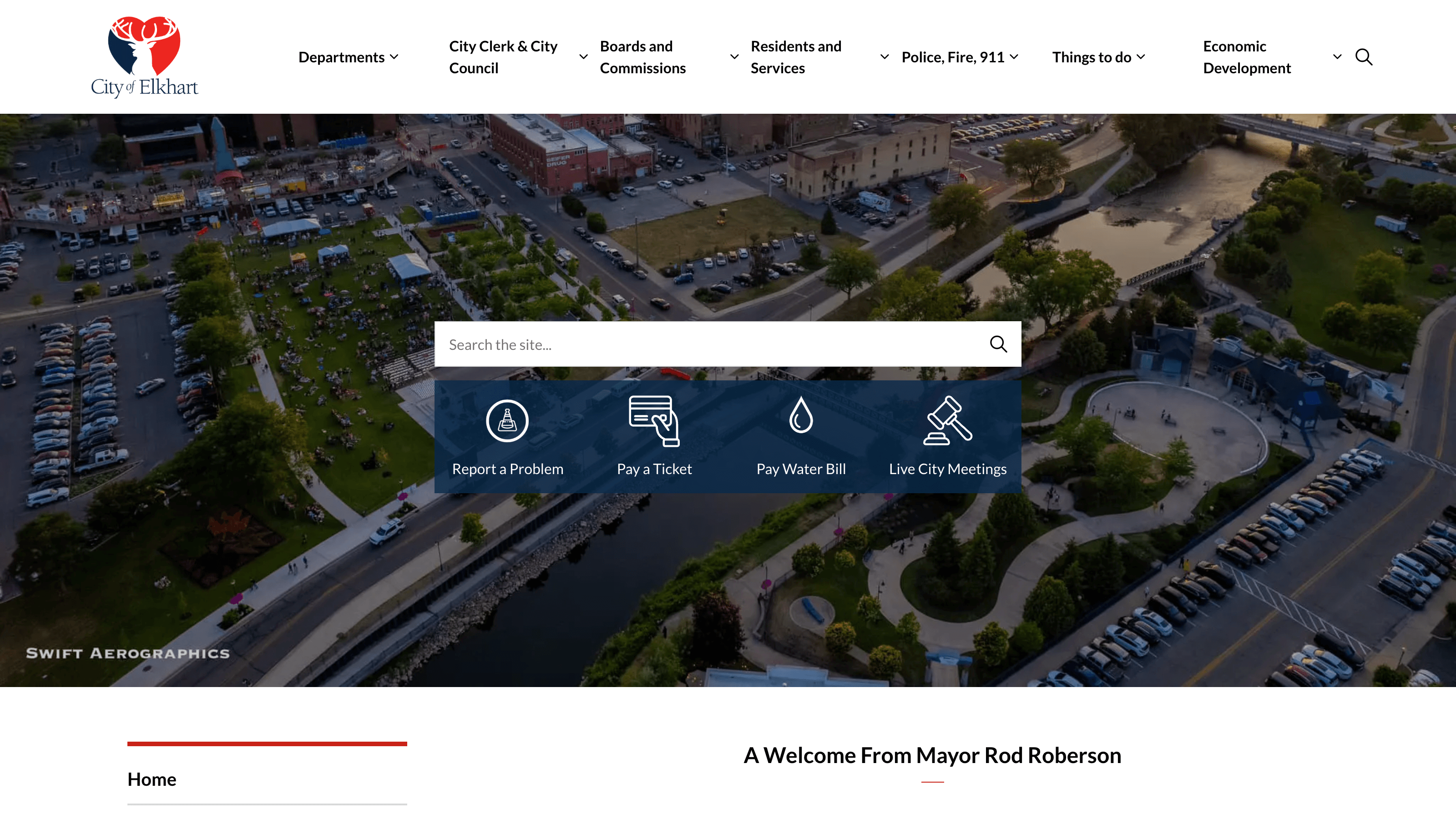The height and width of the screenshot is (819, 1456).
Task: Open Economic Development menu item
Action: click(1246, 57)
